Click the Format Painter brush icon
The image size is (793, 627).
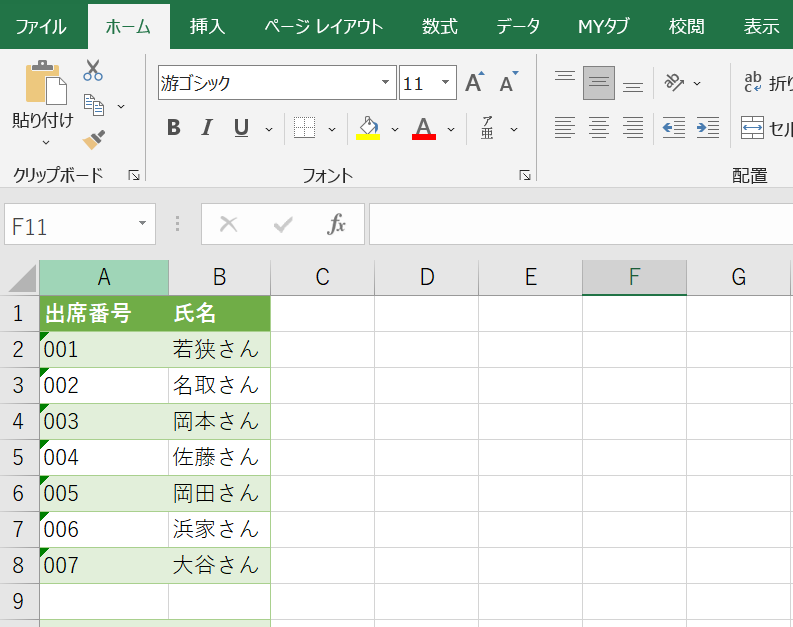(94, 140)
